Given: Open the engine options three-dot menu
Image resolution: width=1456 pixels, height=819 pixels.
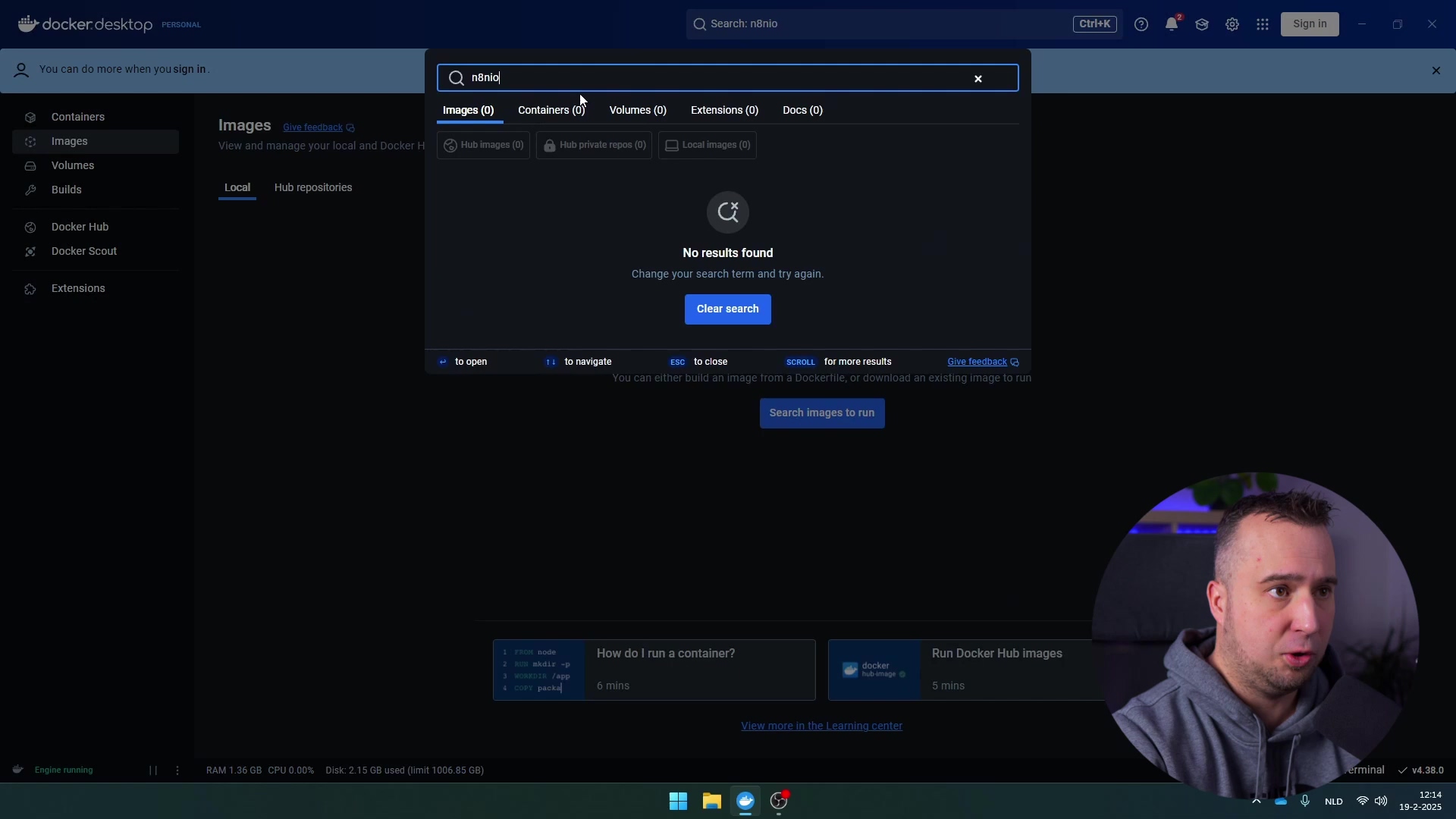Looking at the screenshot, I should (177, 770).
